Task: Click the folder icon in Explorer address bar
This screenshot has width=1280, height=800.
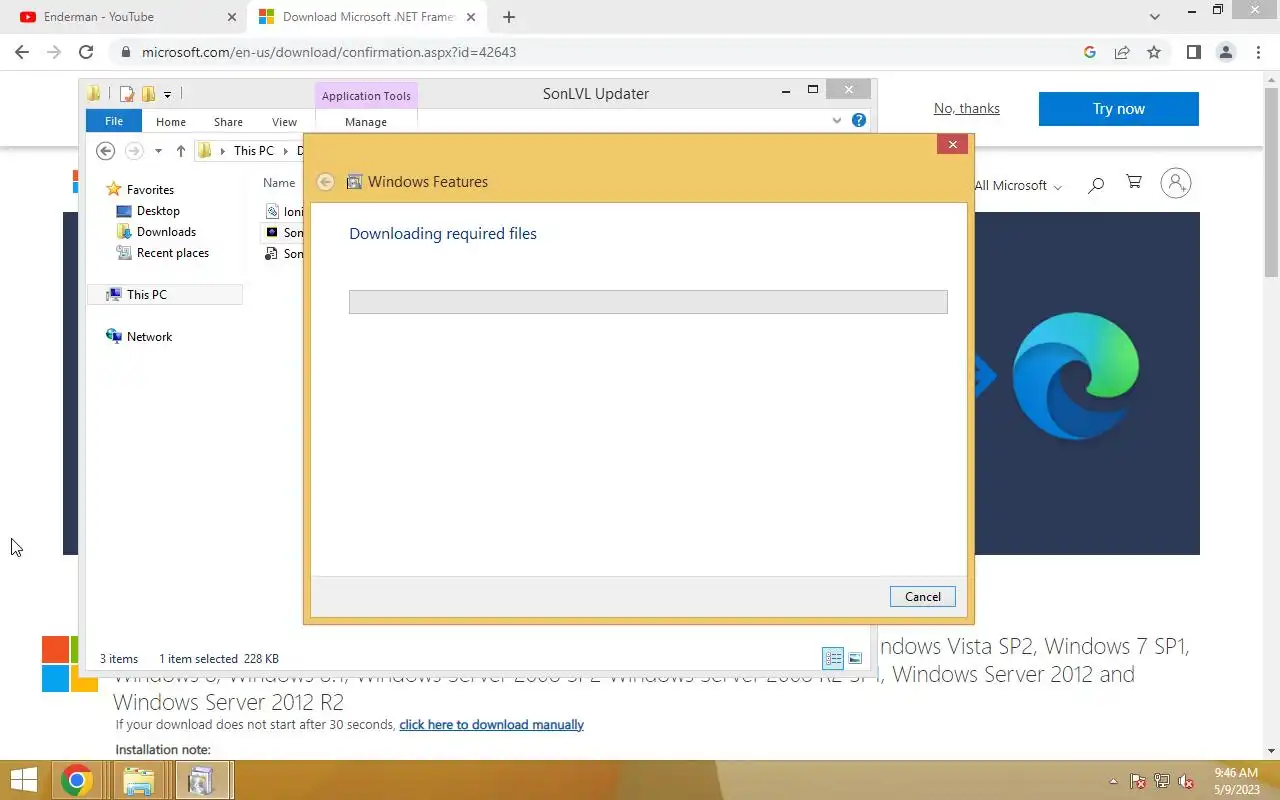Action: click(x=205, y=151)
